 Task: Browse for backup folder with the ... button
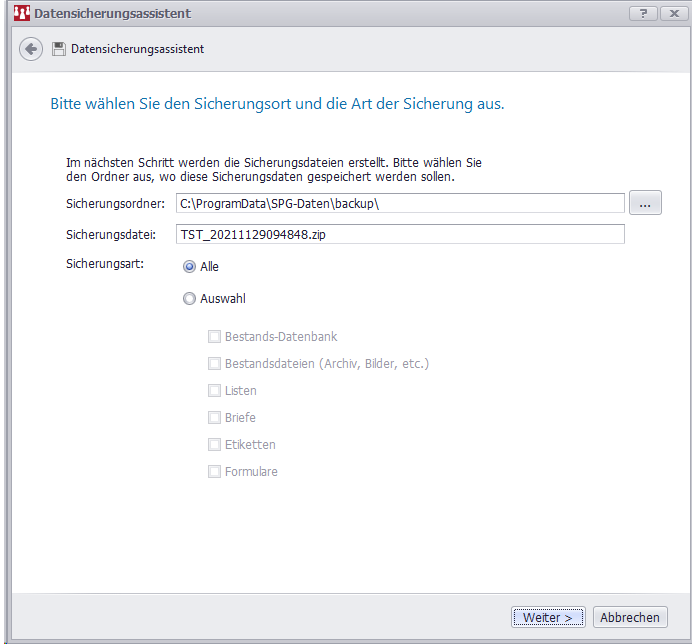click(645, 204)
